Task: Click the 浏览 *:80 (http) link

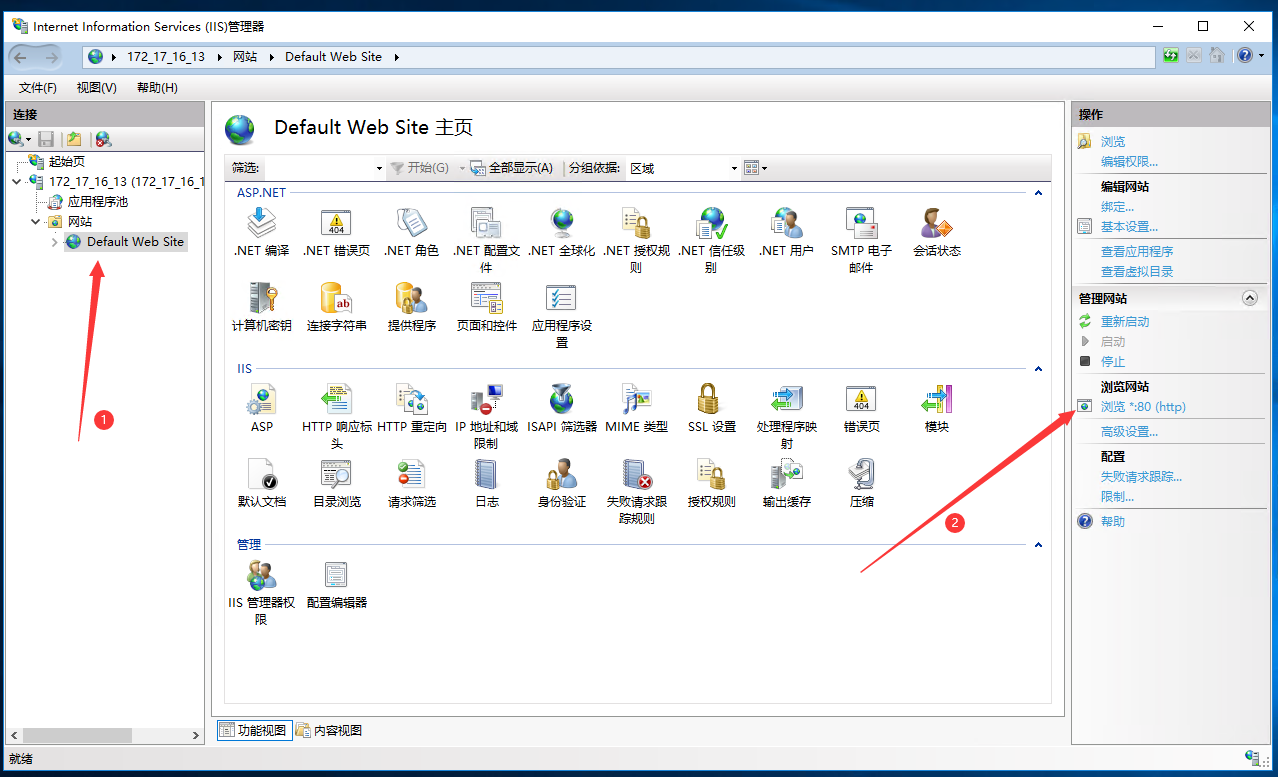Action: [1142, 407]
